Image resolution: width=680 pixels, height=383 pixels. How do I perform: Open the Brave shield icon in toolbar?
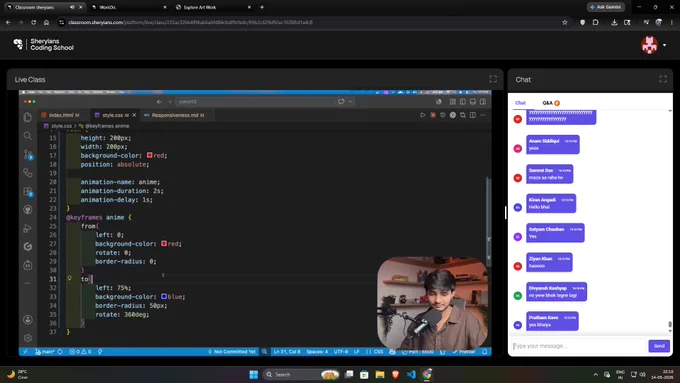pyautogui.click(x=582, y=22)
